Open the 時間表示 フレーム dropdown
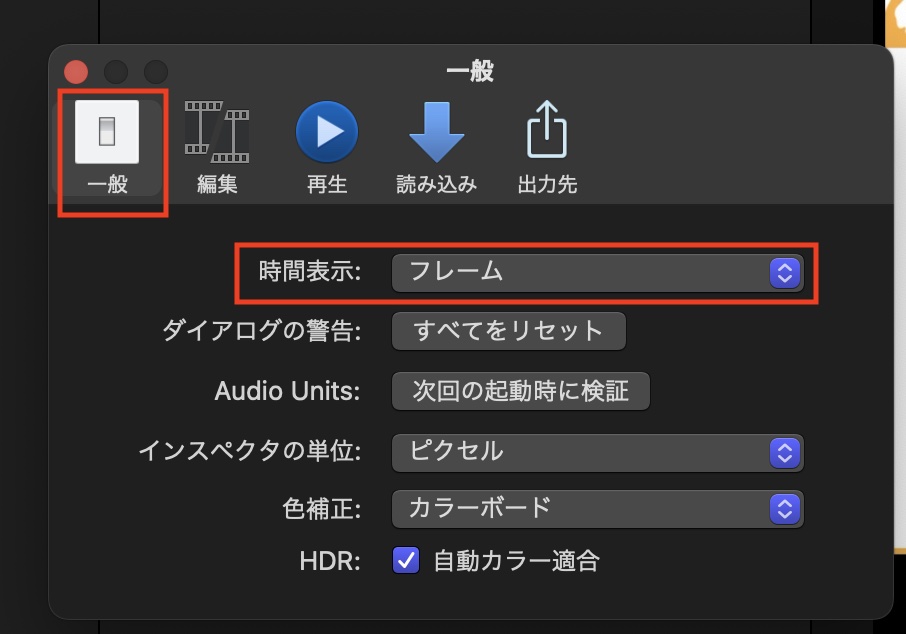Viewport: 906px width, 634px height. click(597, 273)
